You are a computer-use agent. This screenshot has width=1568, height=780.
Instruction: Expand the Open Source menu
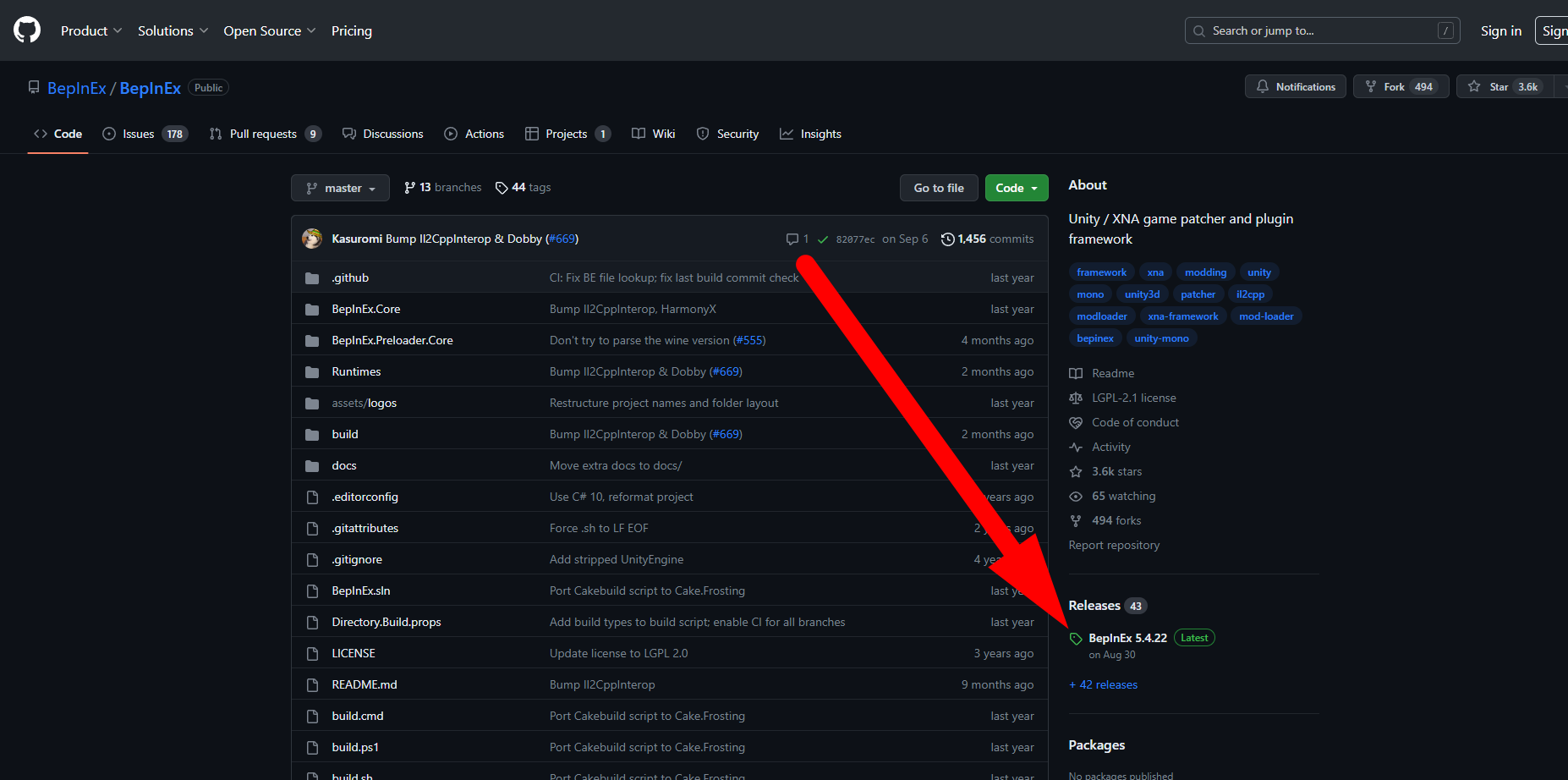coord(270,30)
